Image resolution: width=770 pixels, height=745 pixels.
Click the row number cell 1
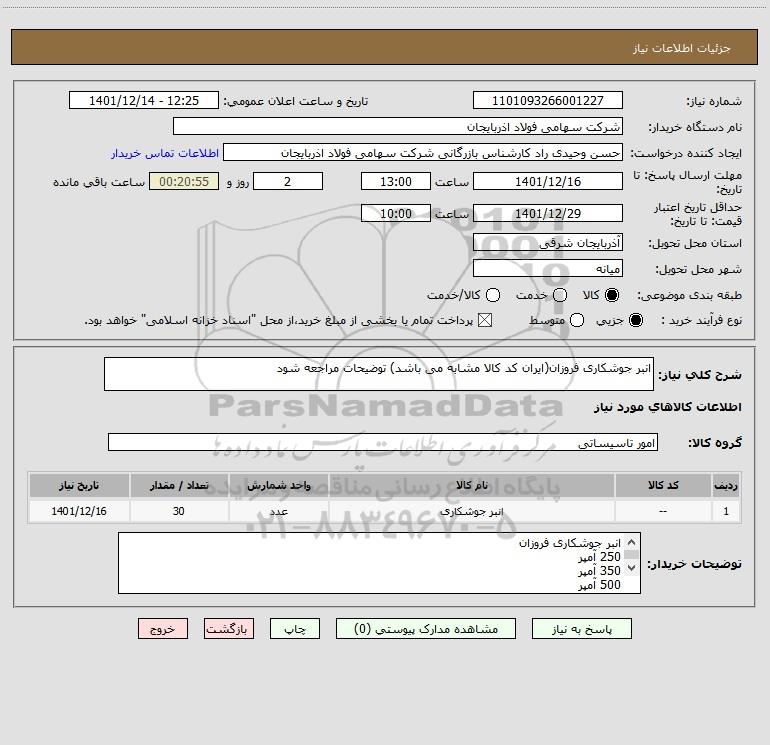726,511
